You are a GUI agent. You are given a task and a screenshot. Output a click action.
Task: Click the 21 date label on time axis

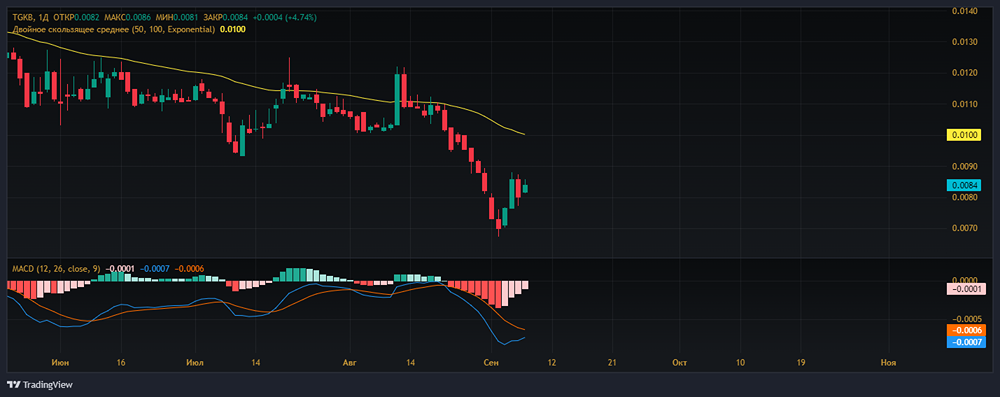coord(612,363)
